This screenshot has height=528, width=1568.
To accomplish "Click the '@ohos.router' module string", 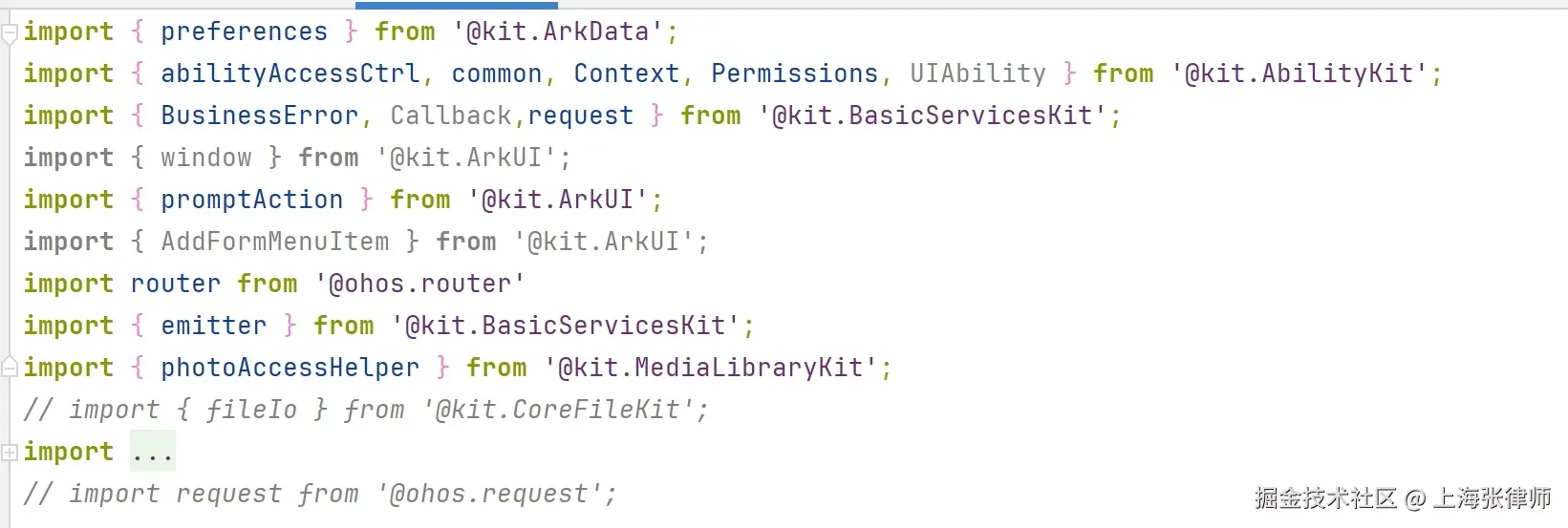I will (x=419, y=284).
